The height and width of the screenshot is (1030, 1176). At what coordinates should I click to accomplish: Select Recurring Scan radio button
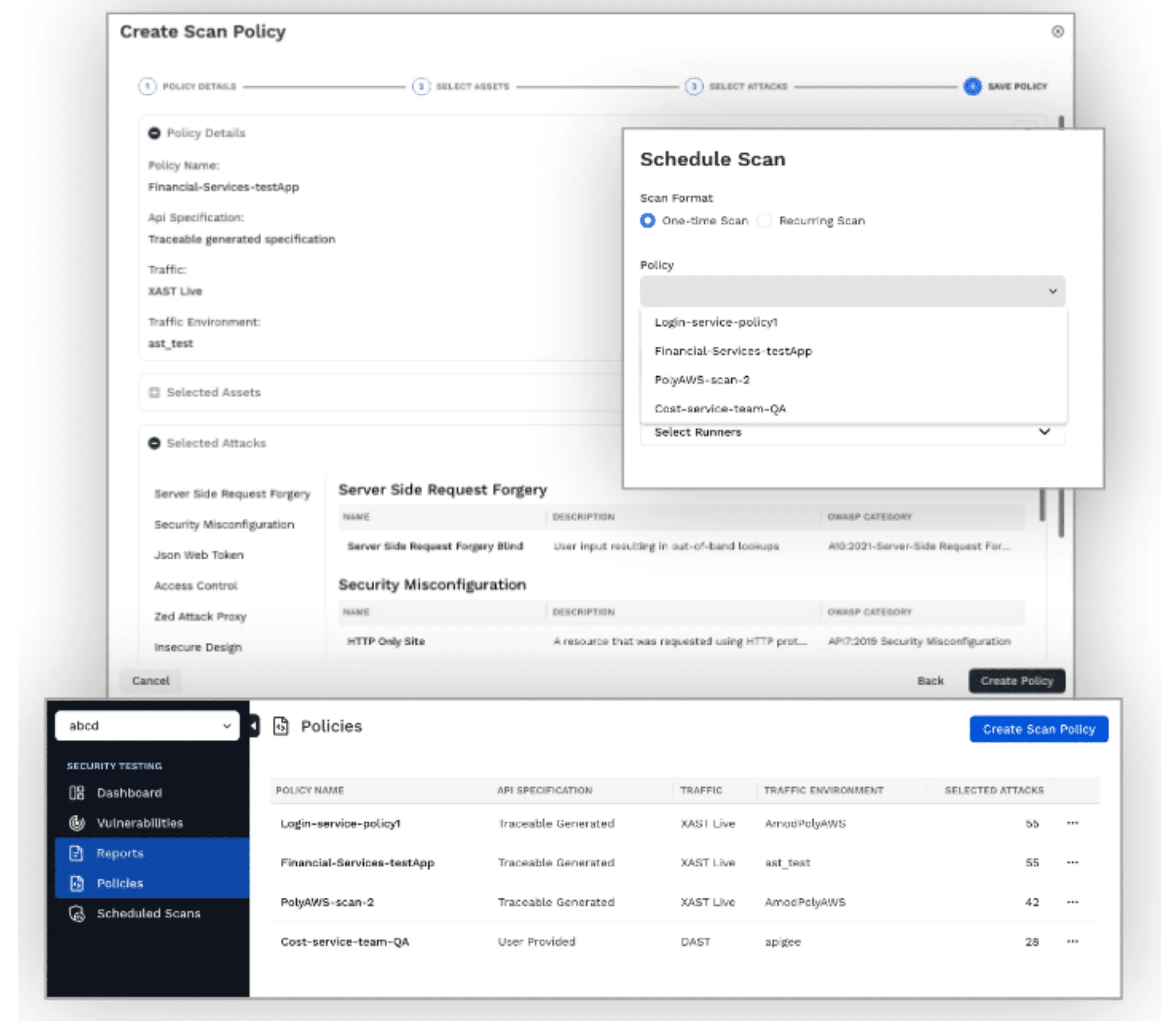click(764, 221)
